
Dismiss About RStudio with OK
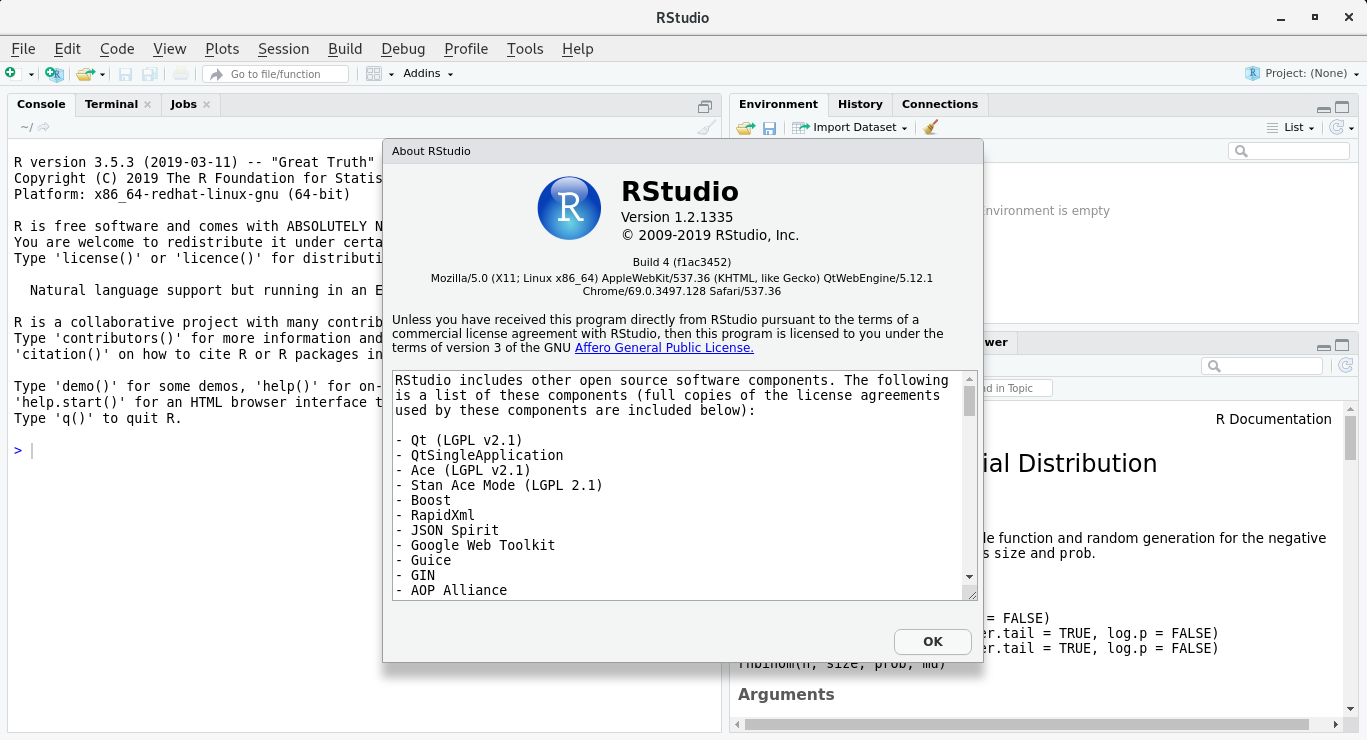932,641
